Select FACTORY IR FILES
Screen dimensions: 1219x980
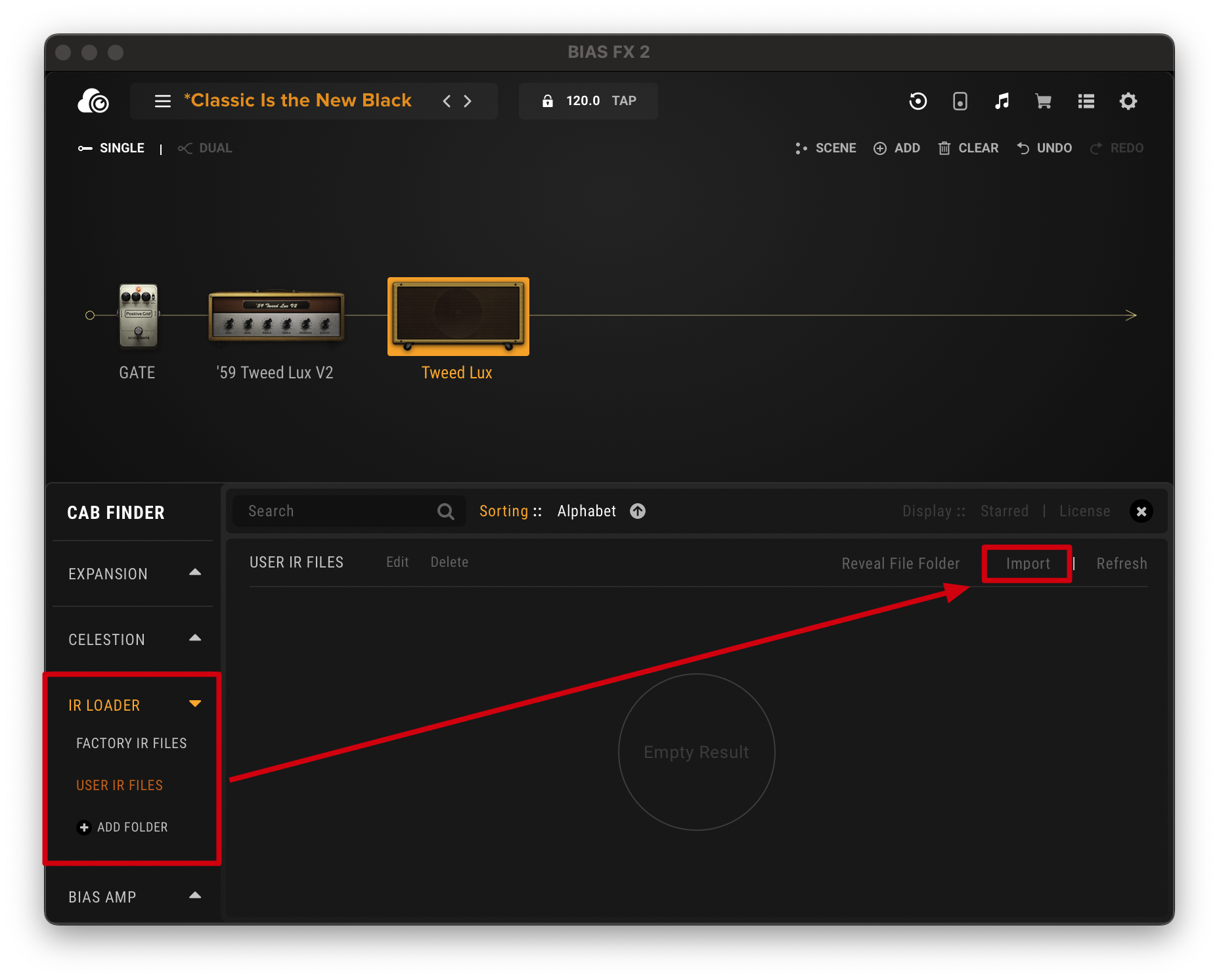(131, 743)
